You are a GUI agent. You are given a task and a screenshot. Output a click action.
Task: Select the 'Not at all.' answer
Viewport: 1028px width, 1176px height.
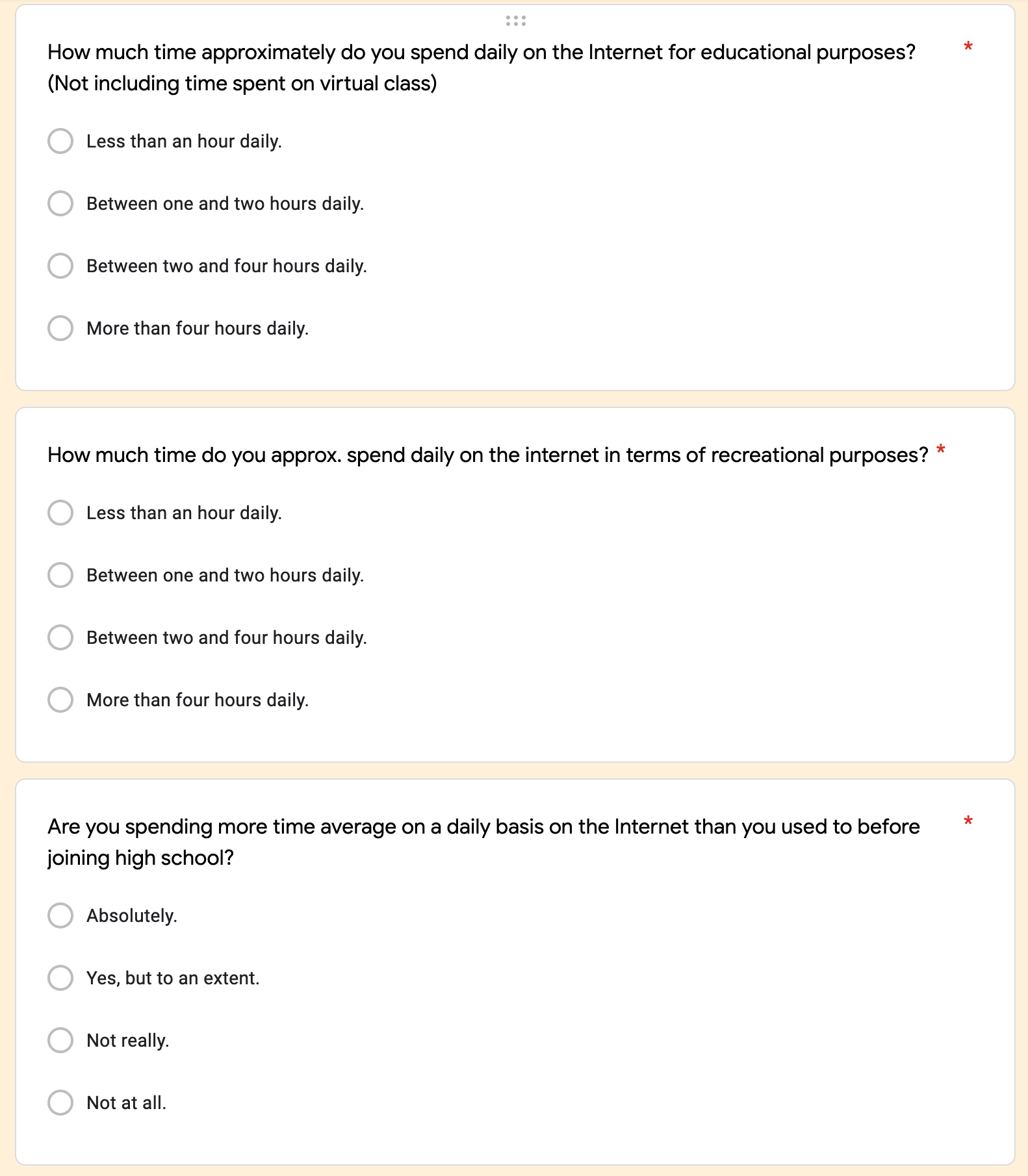pyautogui.click(x=60, y=1103)
